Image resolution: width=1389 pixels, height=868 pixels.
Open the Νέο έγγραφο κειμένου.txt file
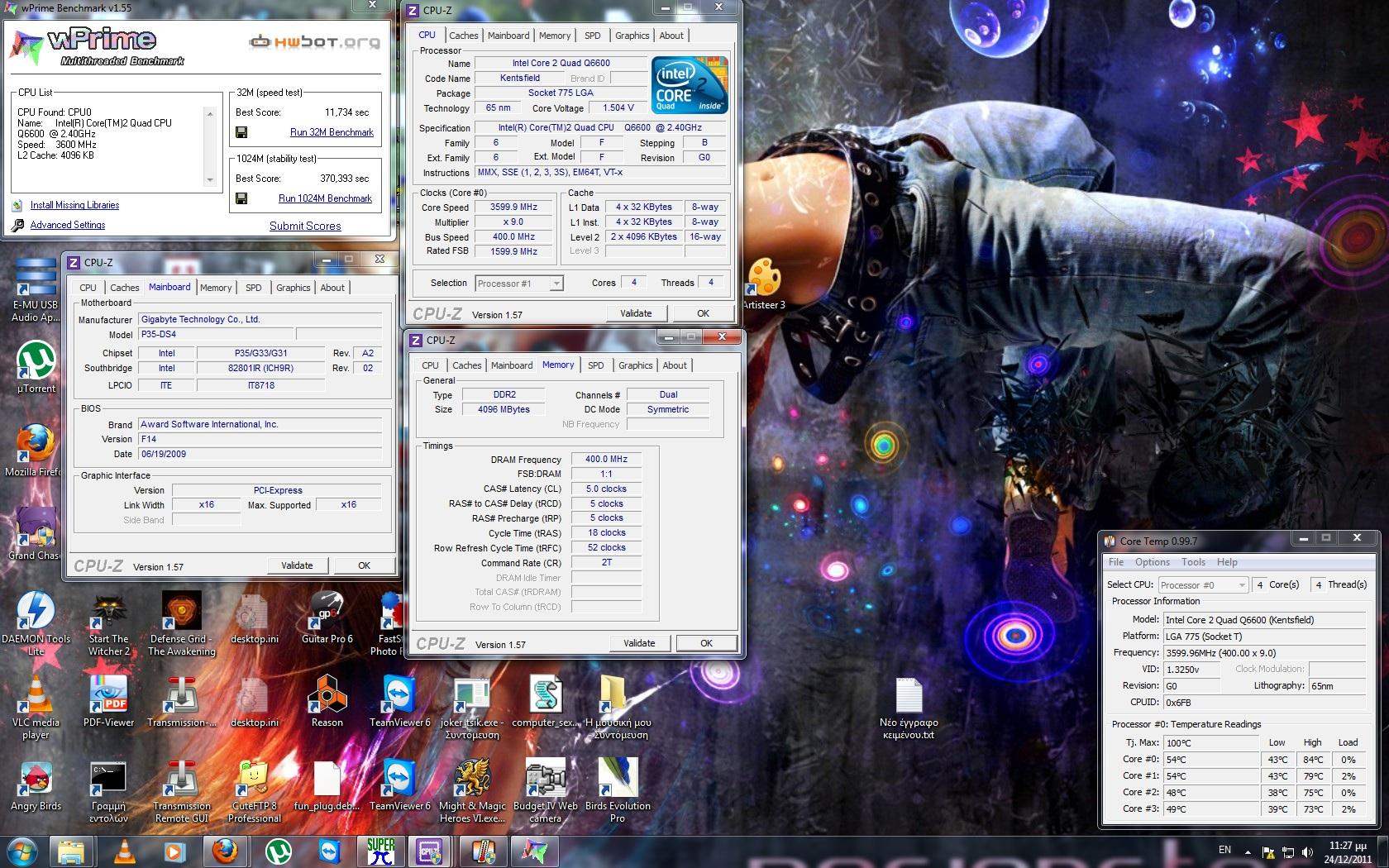[909, 708]
